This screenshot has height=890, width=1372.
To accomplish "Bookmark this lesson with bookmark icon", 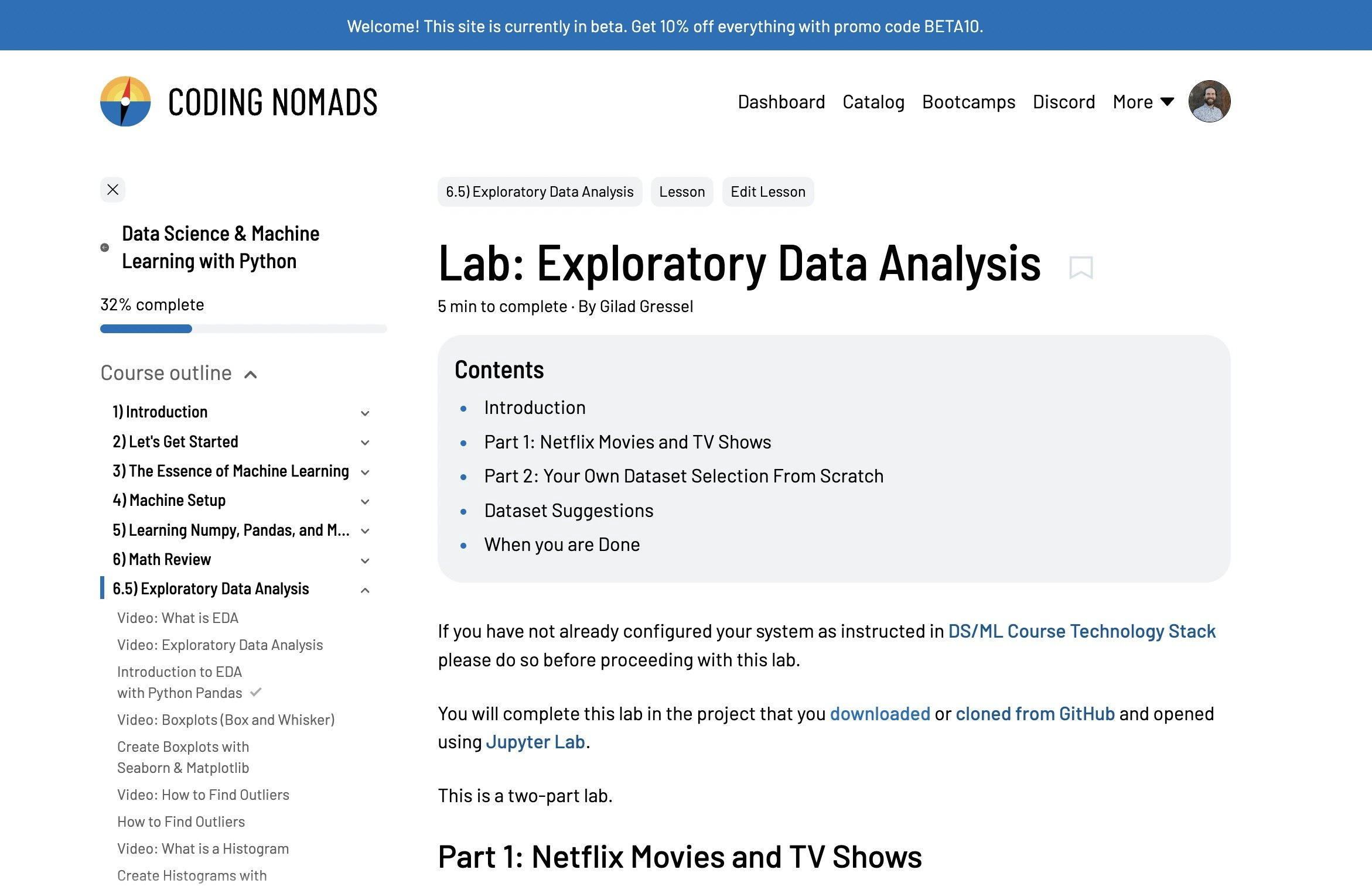I will [x=1080, y=268].
